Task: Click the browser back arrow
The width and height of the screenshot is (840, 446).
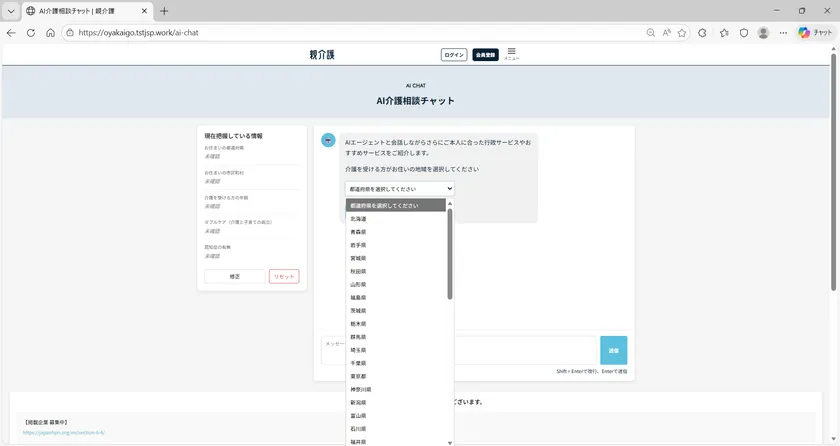Action: coord(11,32)
